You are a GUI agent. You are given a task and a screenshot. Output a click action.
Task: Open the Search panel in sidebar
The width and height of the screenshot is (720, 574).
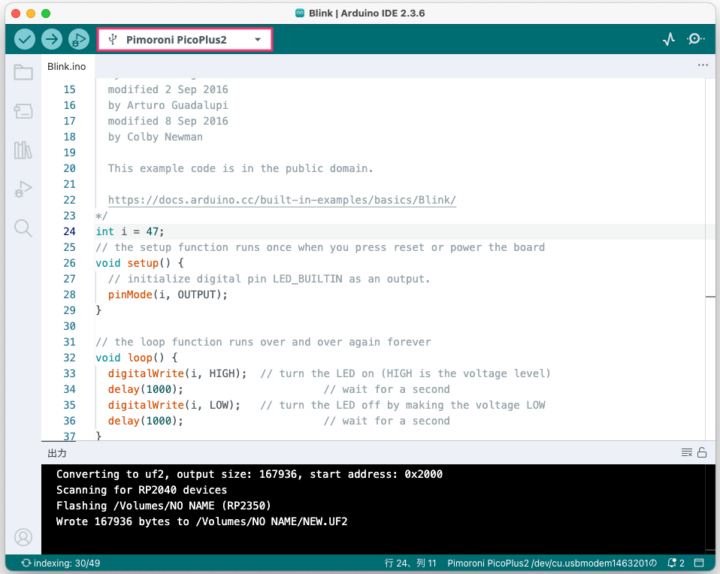[23, 228]
